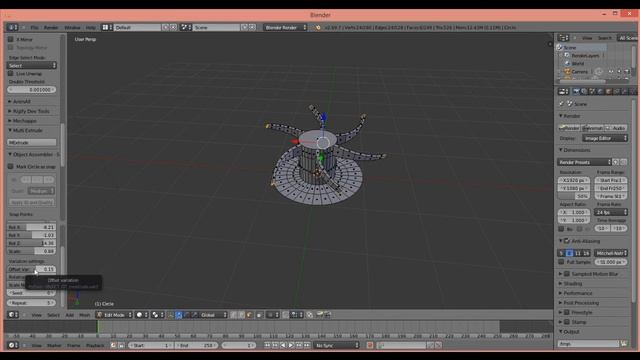Toggle the 3D manipulator icon
The width and height of the screenshot is (640, 360).
point(171,315)
